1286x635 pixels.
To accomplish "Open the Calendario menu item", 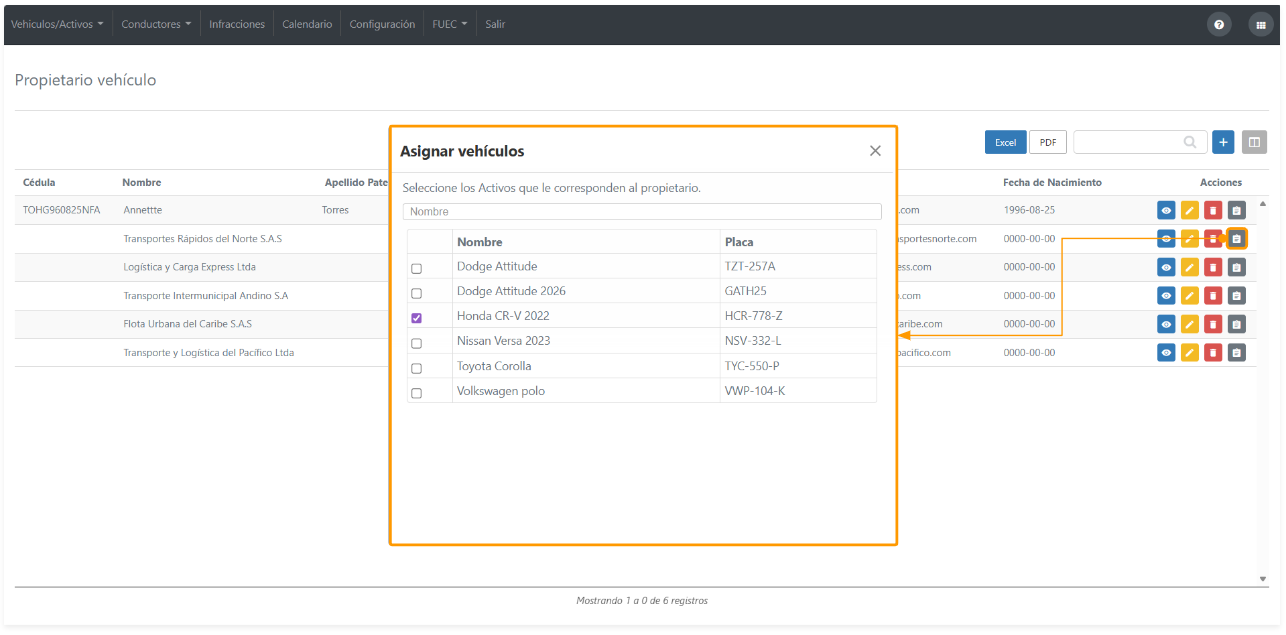I will tap(307, 24).
